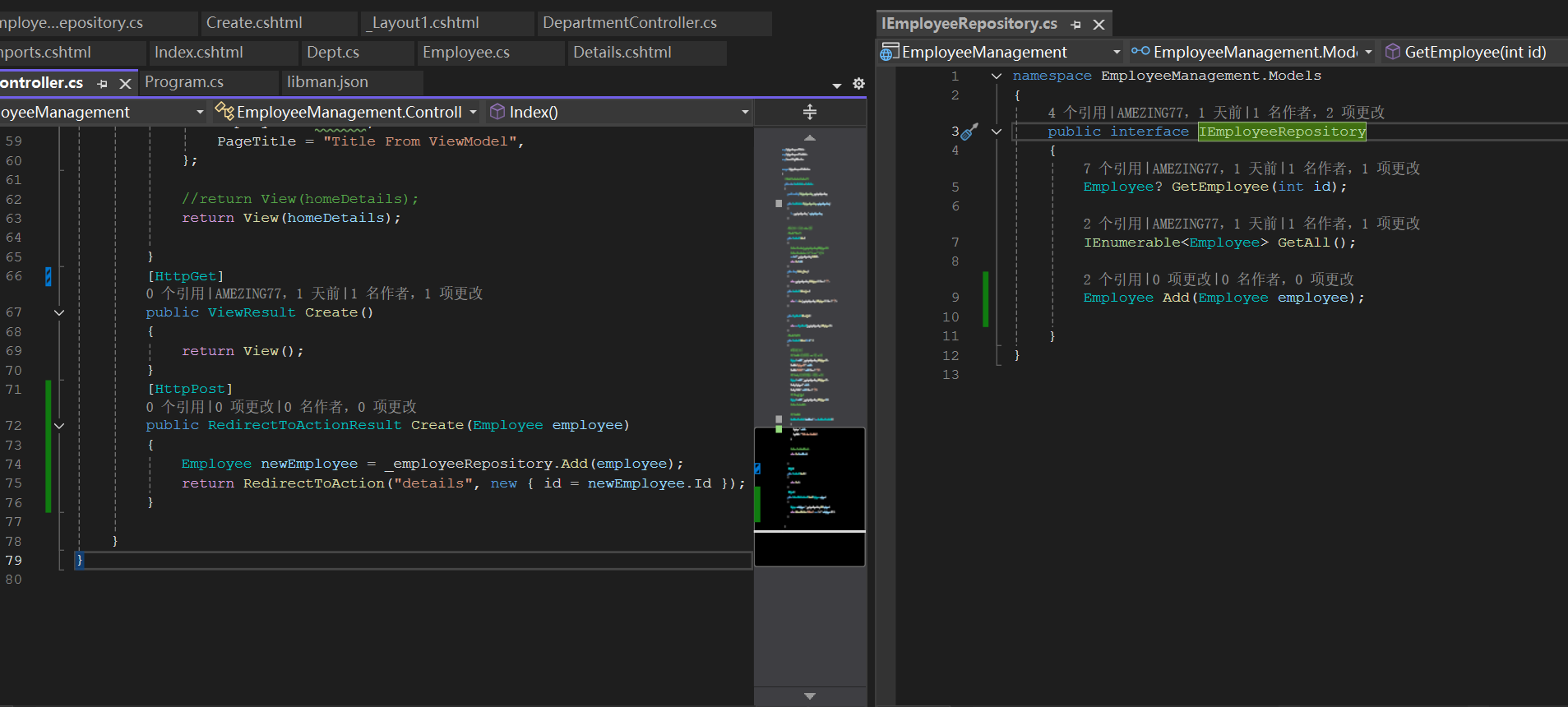Open CodeLens info above Create(Employee employee)
Viewport: 1568px width, 707px height.
281,407
